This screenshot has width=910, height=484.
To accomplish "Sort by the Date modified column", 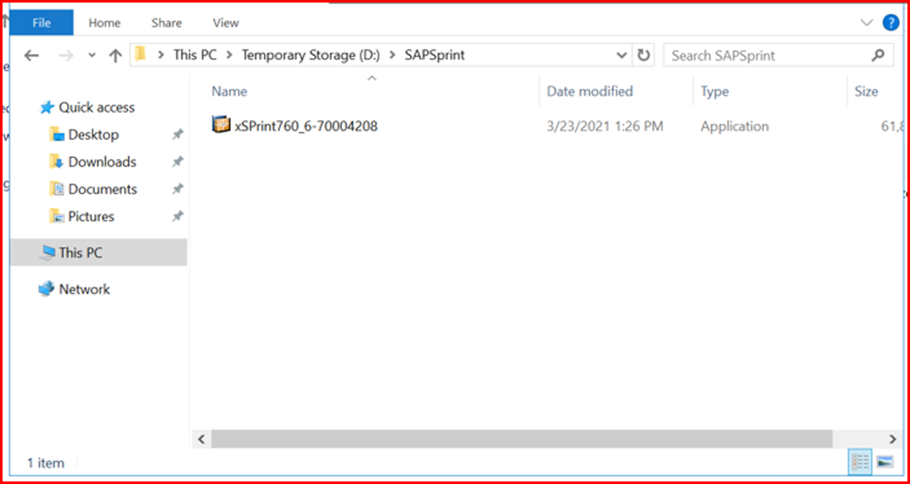I will [590, 91].
